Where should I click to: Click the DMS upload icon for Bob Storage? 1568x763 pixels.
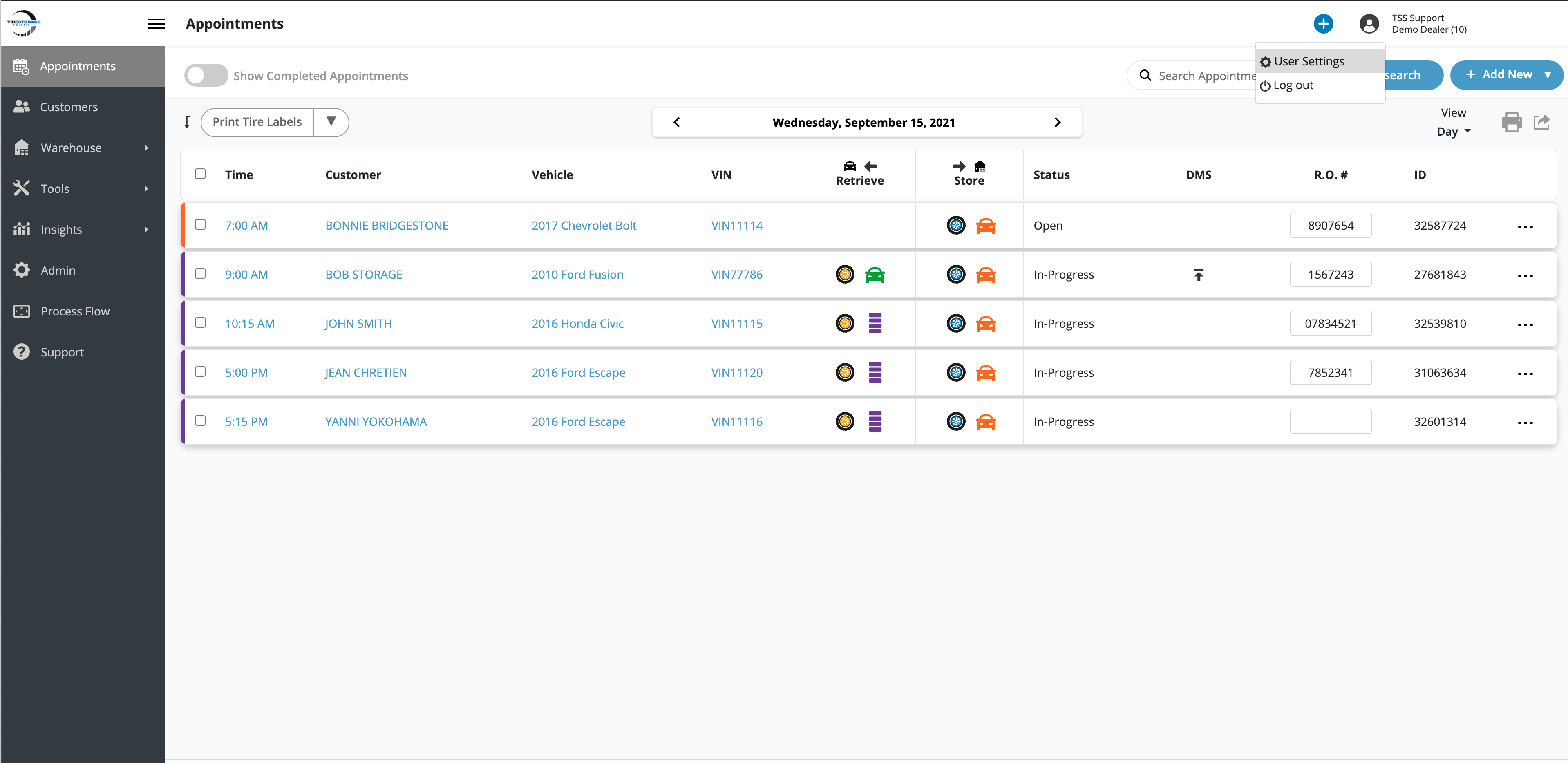click(x=1198, y=275)
